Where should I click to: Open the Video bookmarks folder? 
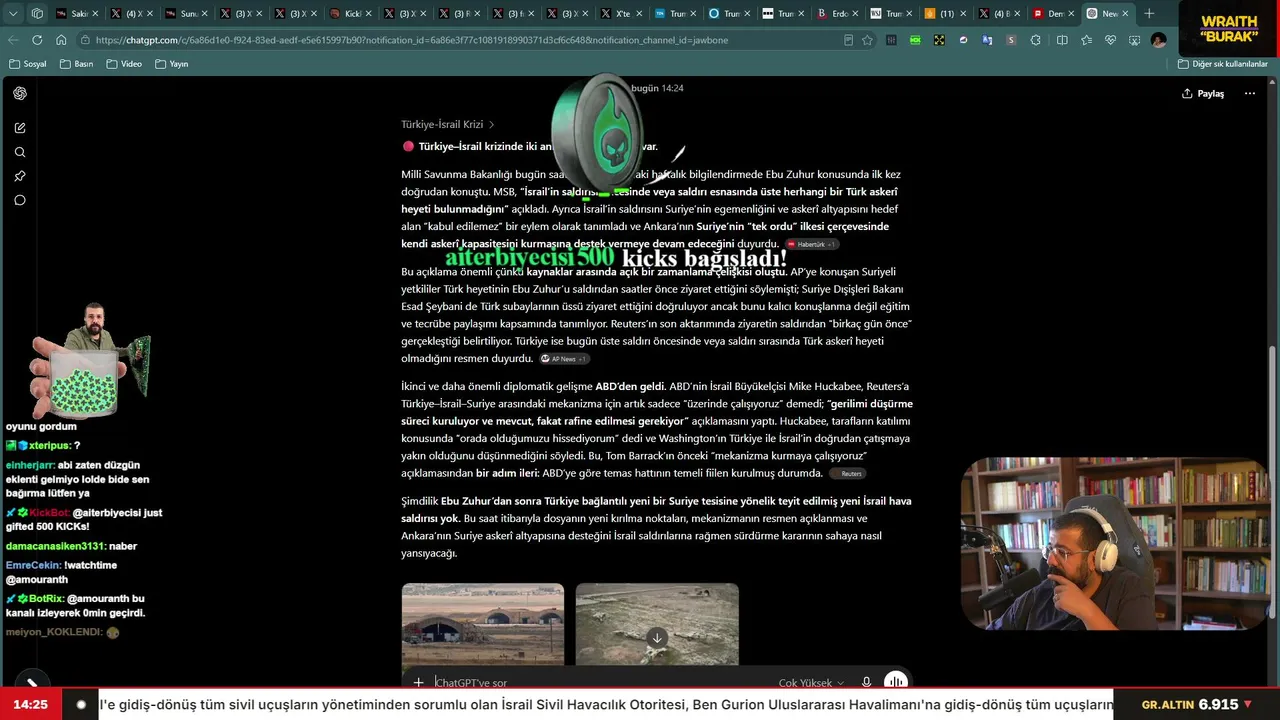click(125, 64)
